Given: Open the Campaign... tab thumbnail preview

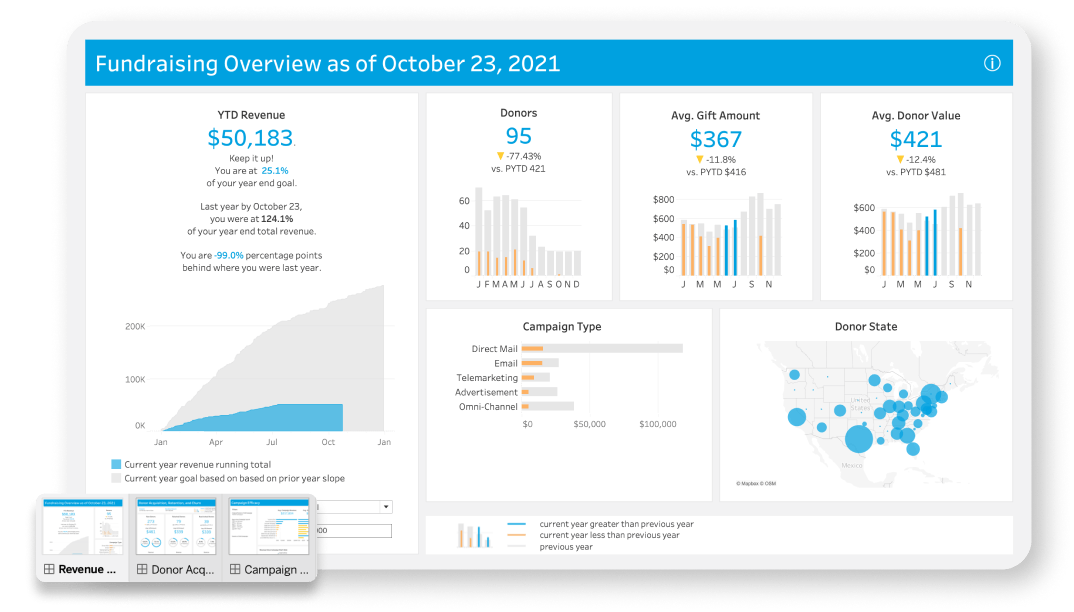Looking at the screenshot, I should pyautogui.click(x=270, y=526).
